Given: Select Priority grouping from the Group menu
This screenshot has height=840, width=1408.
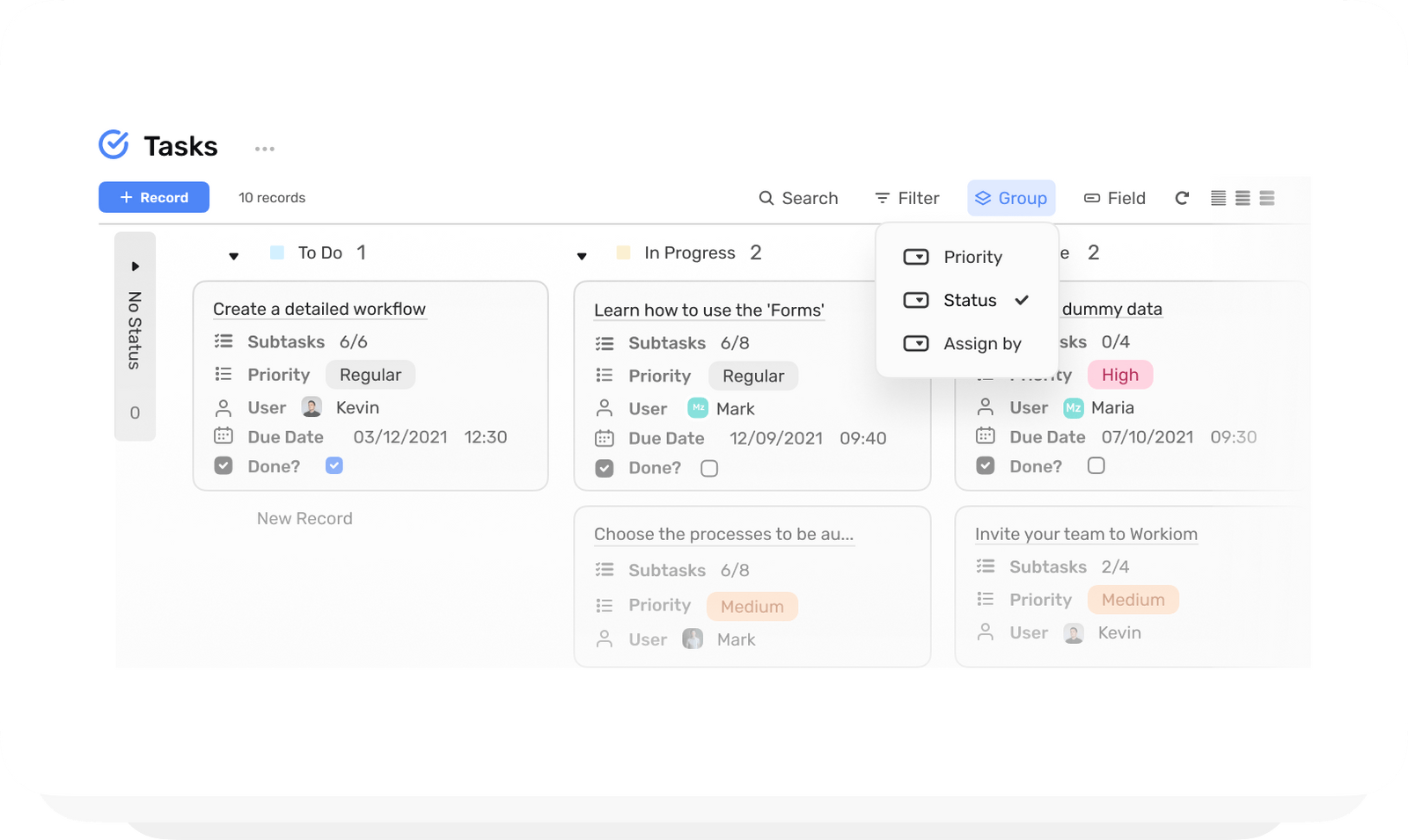Looking at the screenshot, I should 972,257.
